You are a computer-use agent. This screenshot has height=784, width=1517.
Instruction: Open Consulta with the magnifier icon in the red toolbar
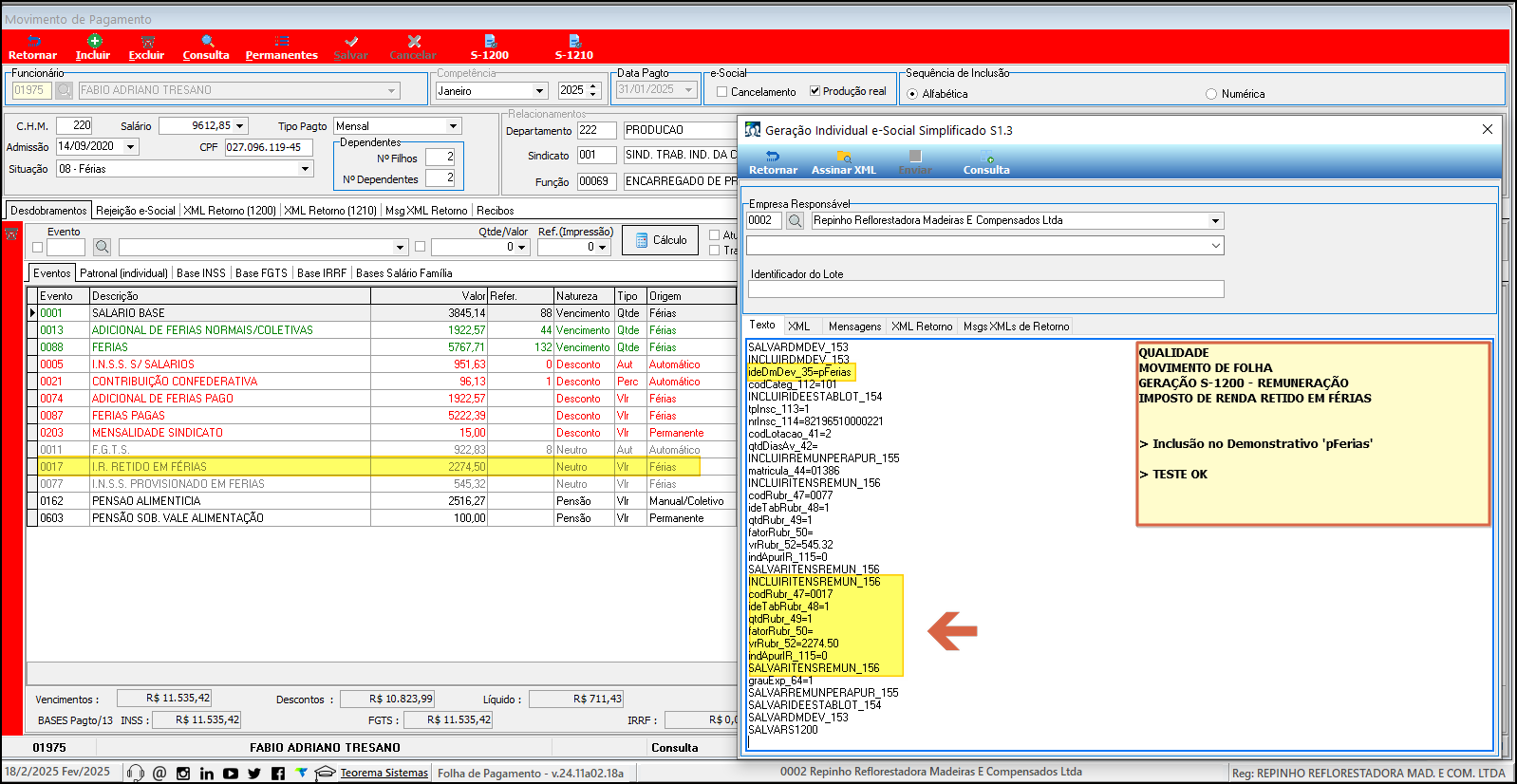207,41
